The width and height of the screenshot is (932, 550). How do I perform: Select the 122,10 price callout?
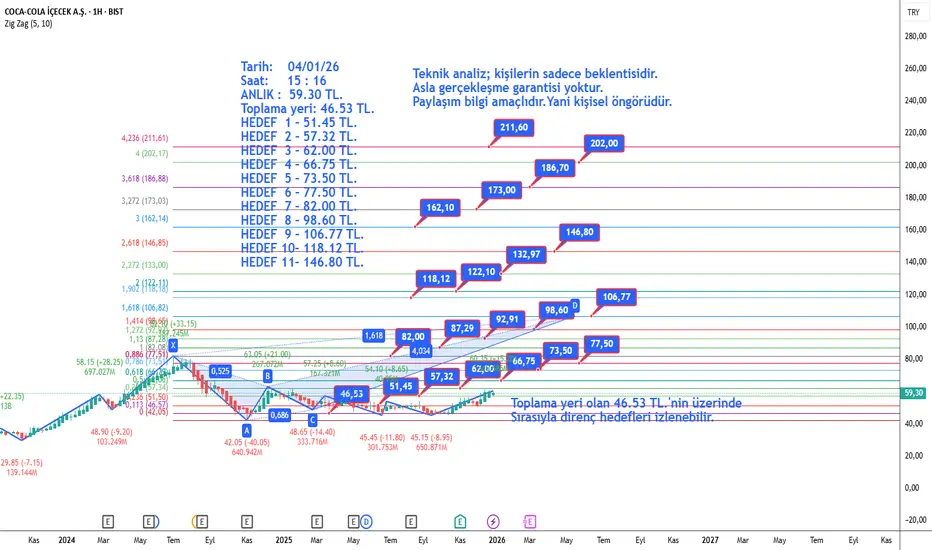[x=481, y=272]
